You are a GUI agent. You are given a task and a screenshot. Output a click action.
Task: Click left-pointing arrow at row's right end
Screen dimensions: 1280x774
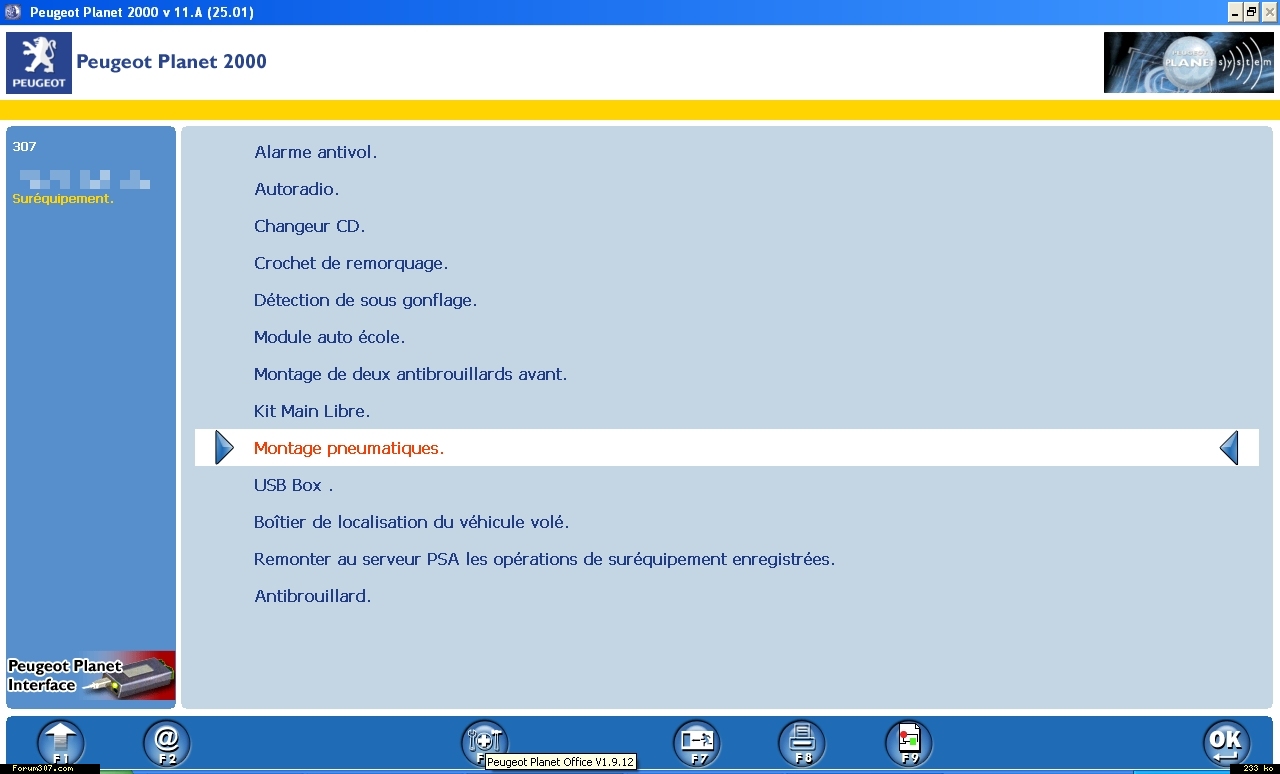(1229, 448)
